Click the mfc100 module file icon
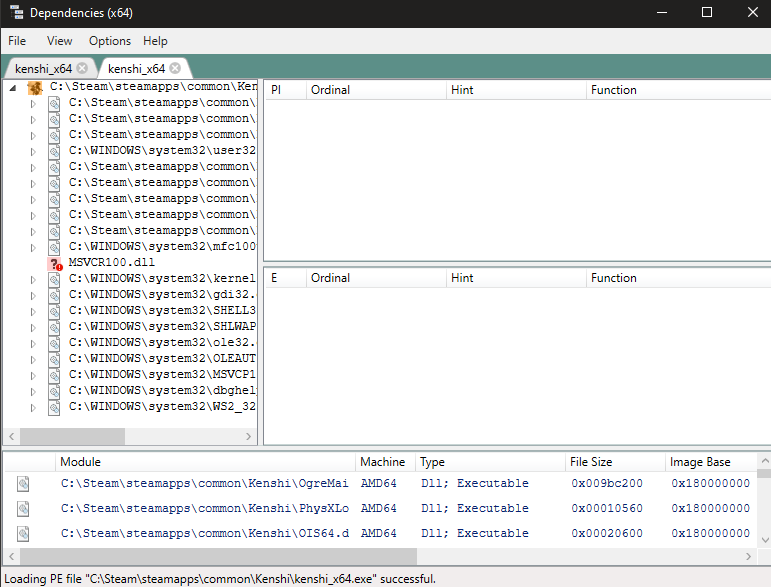The image size is (771, 587). tap(54, 247)
